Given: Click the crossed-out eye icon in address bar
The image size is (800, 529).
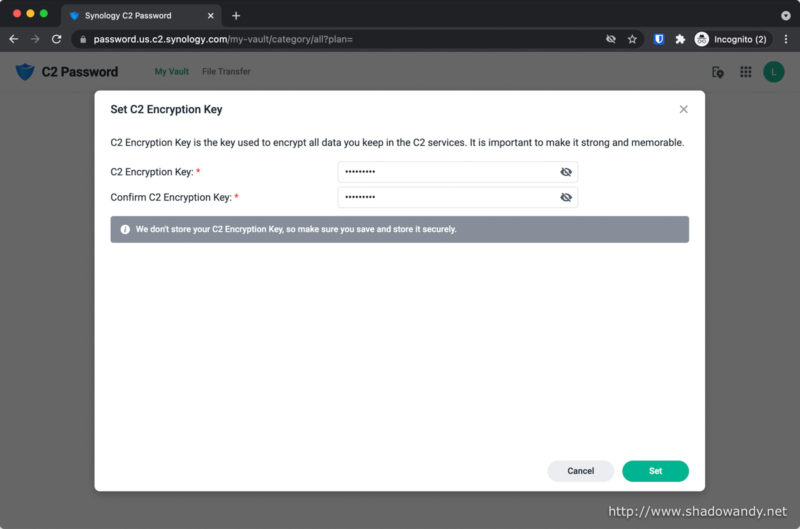Looking at the screenshot, I should click(x=611, y=39).
